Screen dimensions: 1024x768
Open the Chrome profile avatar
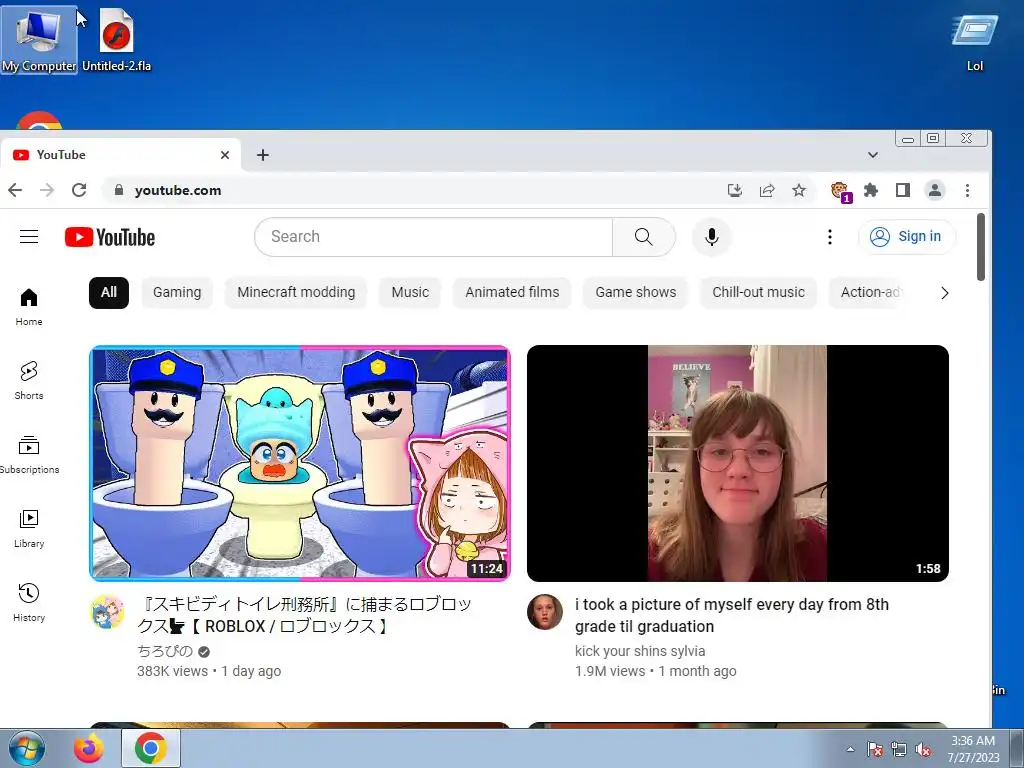tap(935, 190)
